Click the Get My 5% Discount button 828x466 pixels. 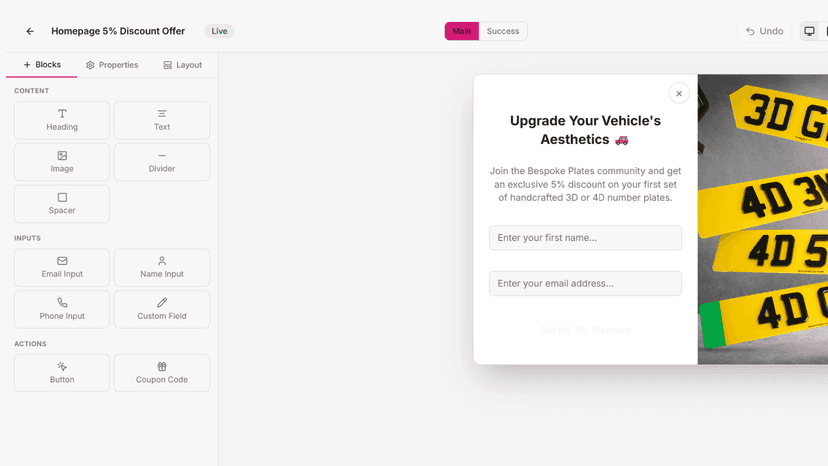pos(585,330)
